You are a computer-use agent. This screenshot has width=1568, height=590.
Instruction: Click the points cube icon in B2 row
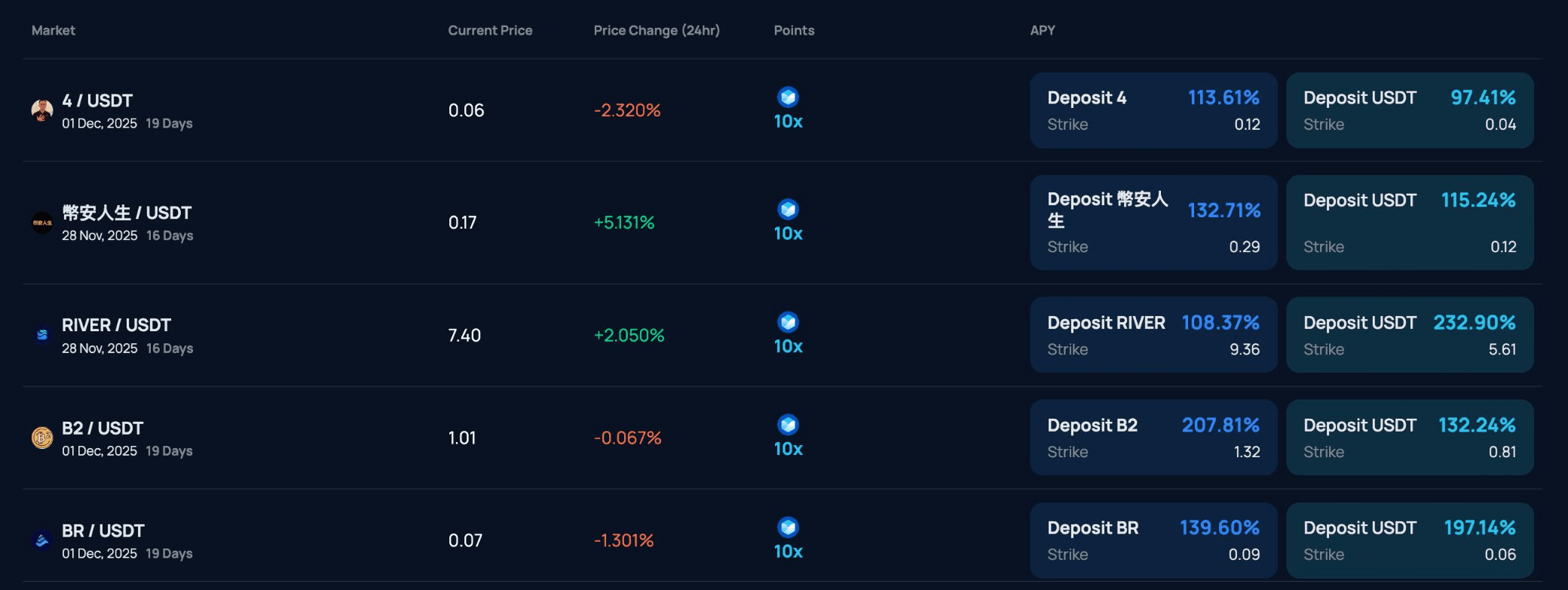[x=788, y=425]
